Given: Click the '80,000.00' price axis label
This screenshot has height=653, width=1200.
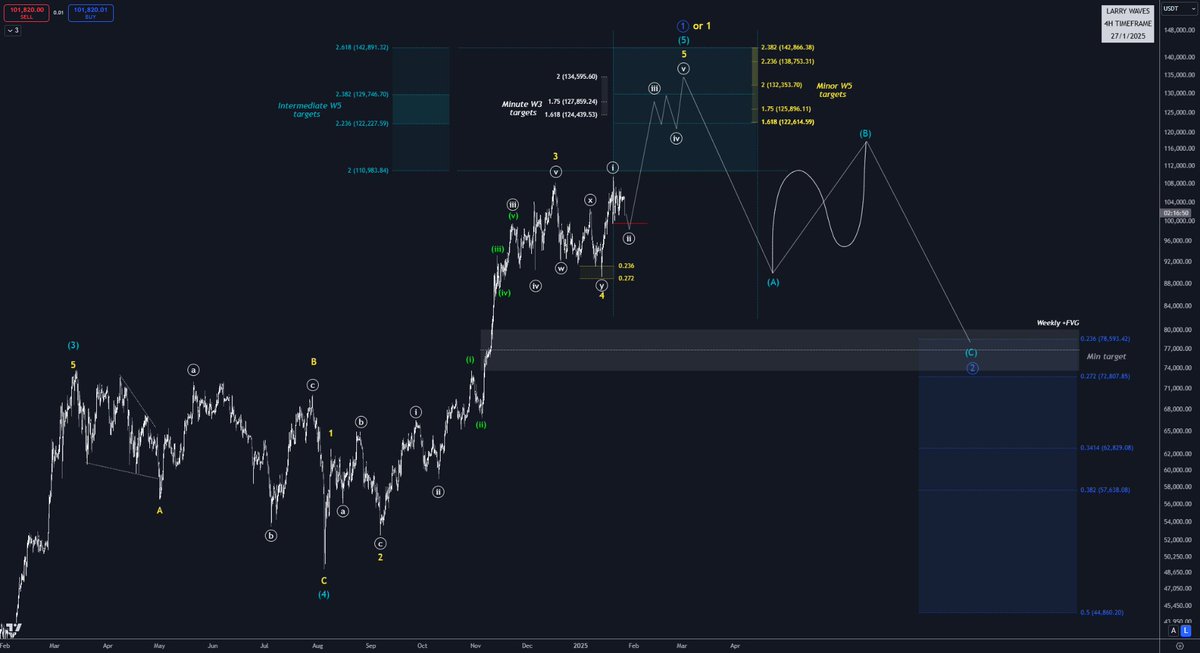Looking at the screenshot, I should point(1176,330).
